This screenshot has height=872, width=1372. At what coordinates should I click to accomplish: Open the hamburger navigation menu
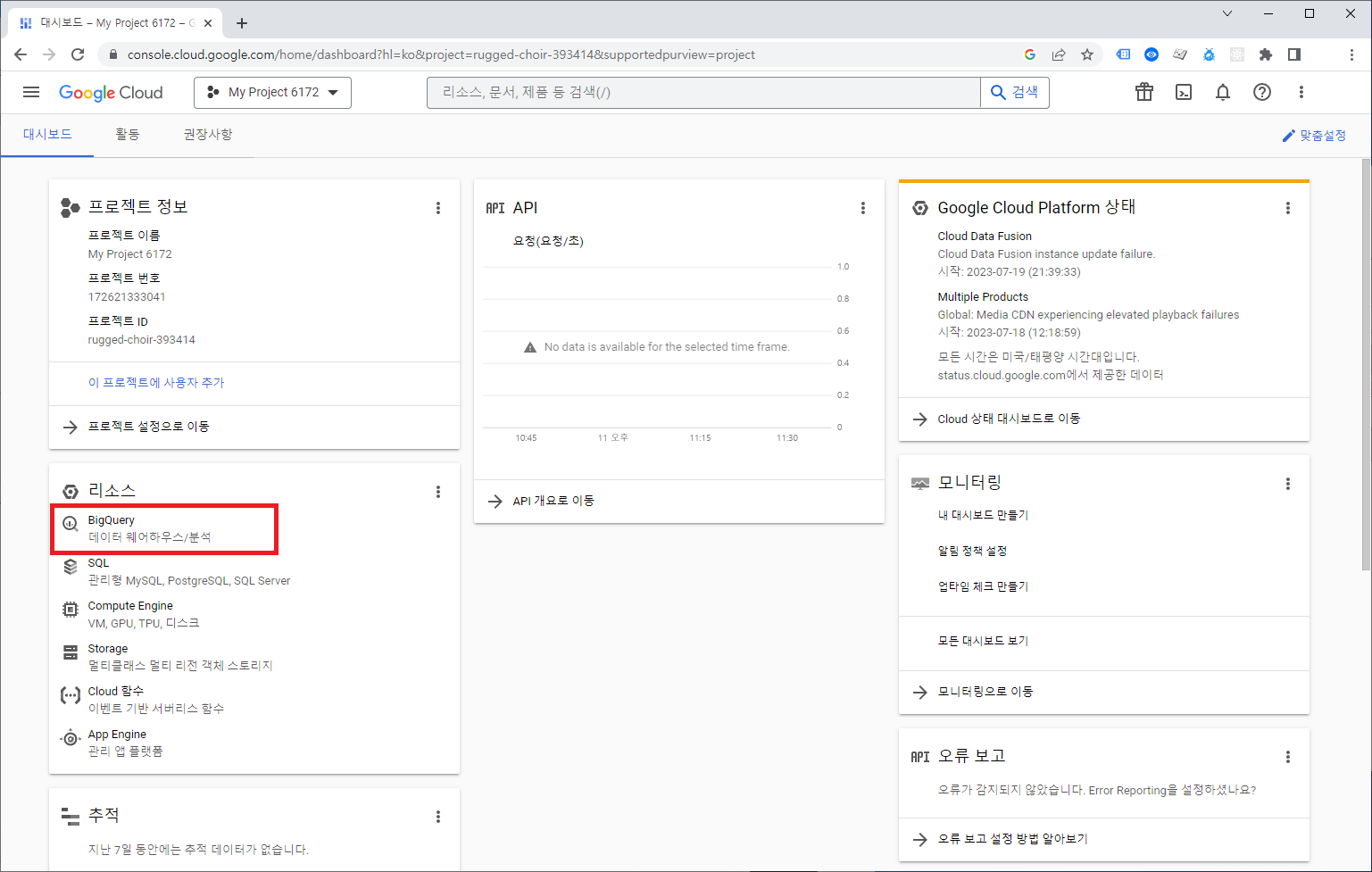(x=31, y=92)
